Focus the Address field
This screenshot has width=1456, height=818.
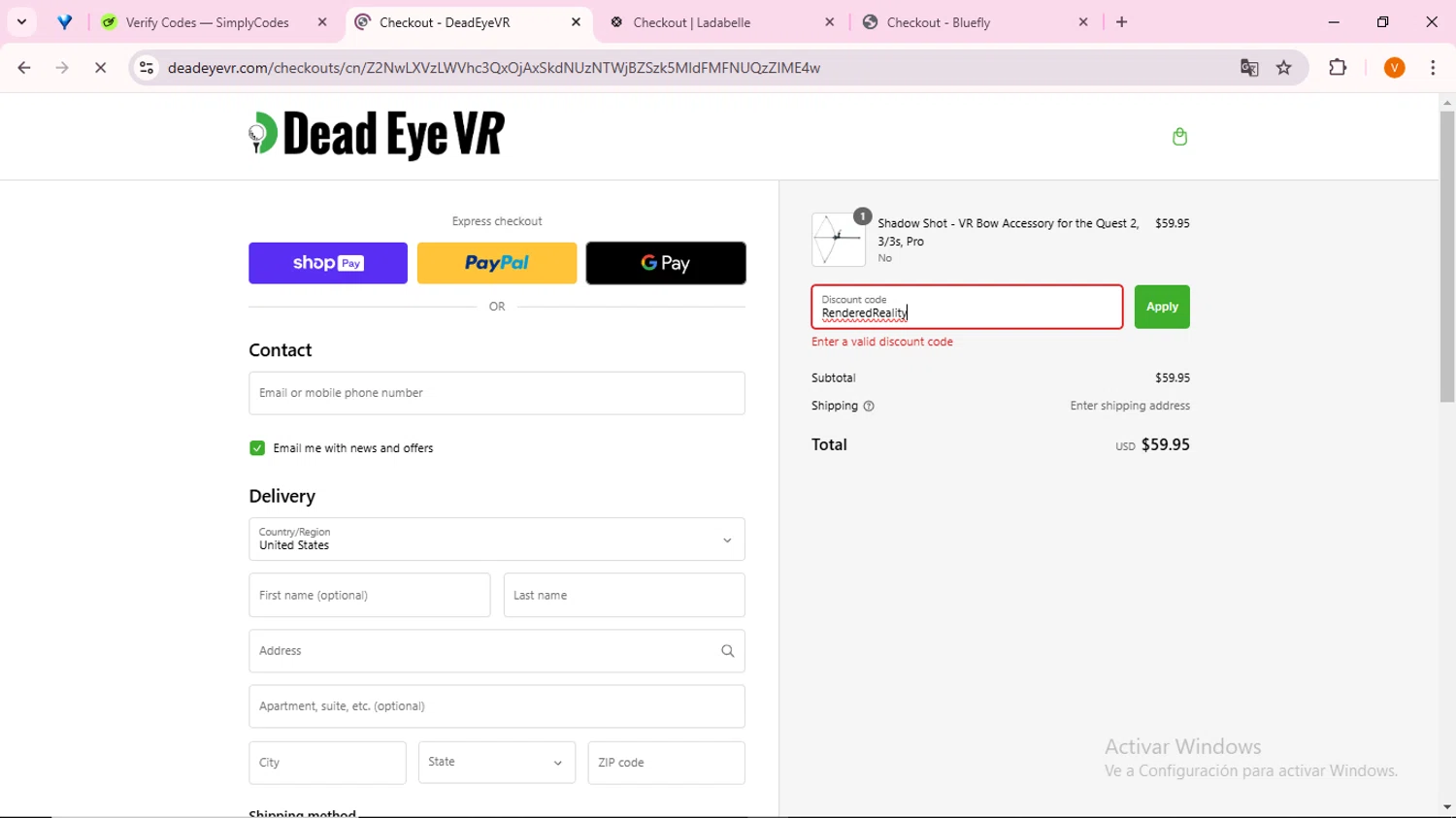tap(497, 651)
